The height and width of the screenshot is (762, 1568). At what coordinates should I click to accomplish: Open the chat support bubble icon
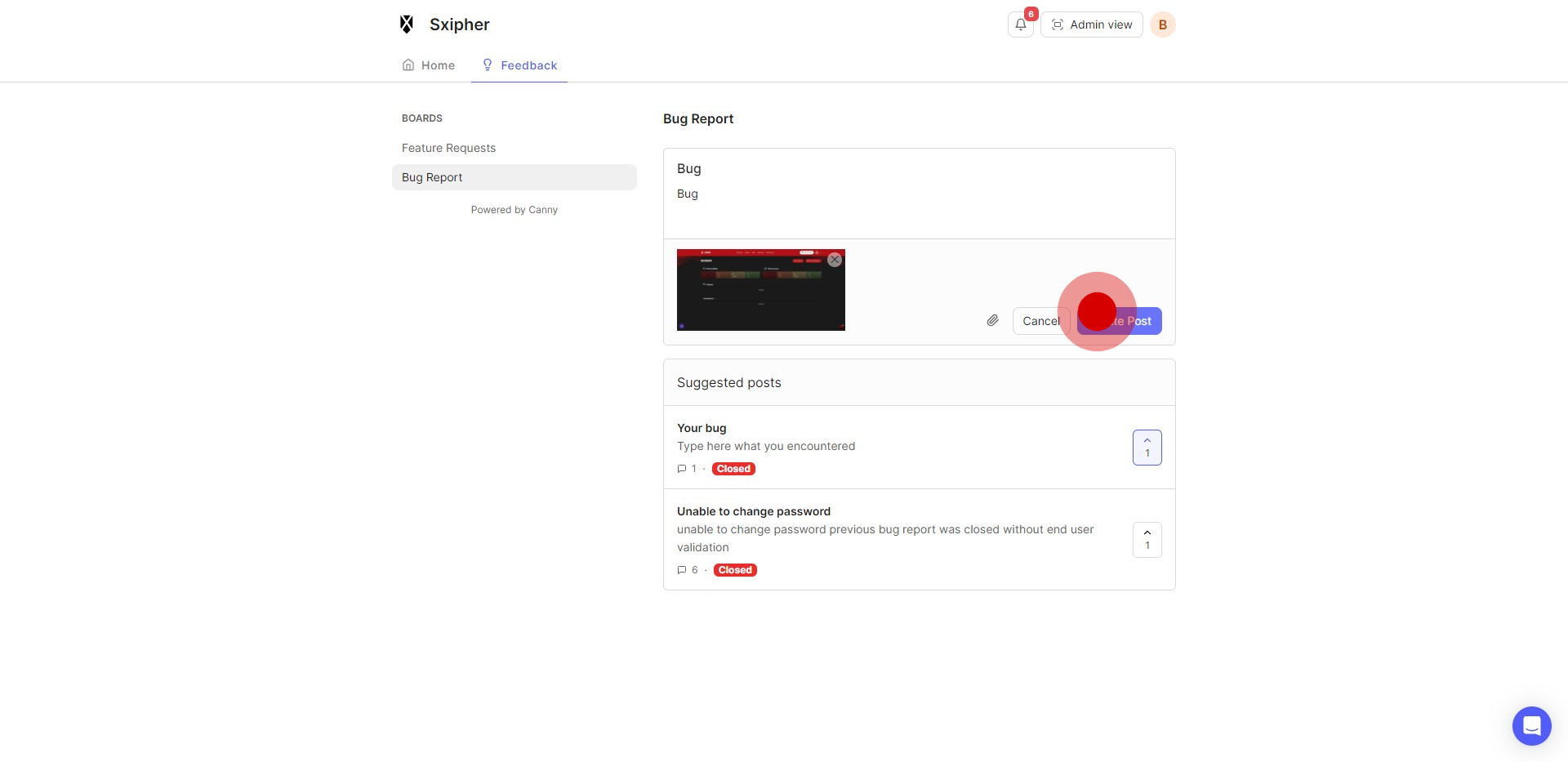coord(1531,725)
